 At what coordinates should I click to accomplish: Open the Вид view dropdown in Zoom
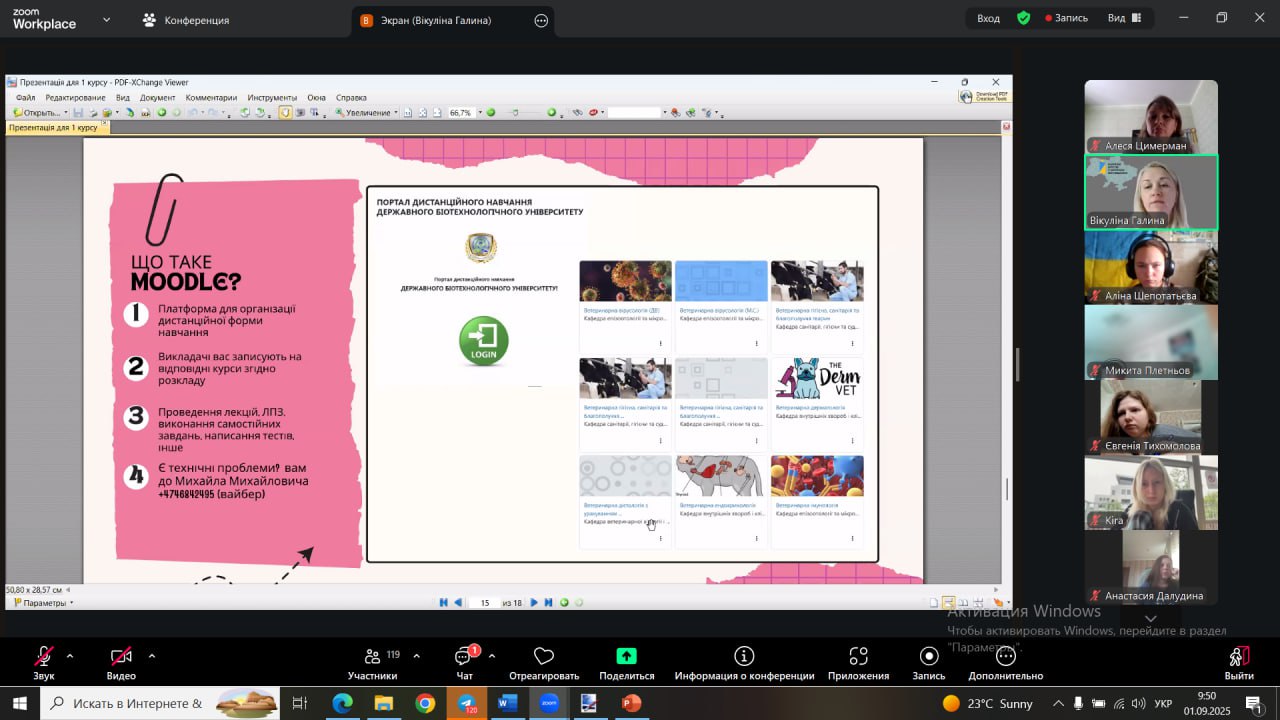[1124, 18]
